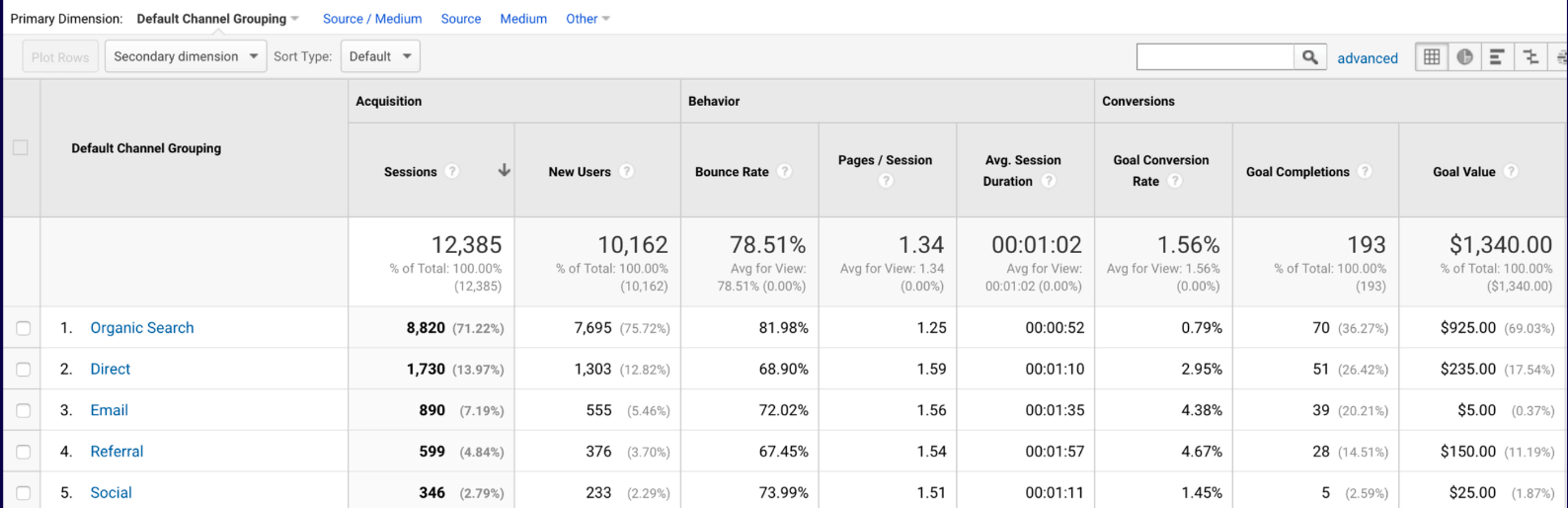The width and height of the screenshot is (1568, 508).
Task: Check the Organic Search row checkbox
Action: [23, 328]
